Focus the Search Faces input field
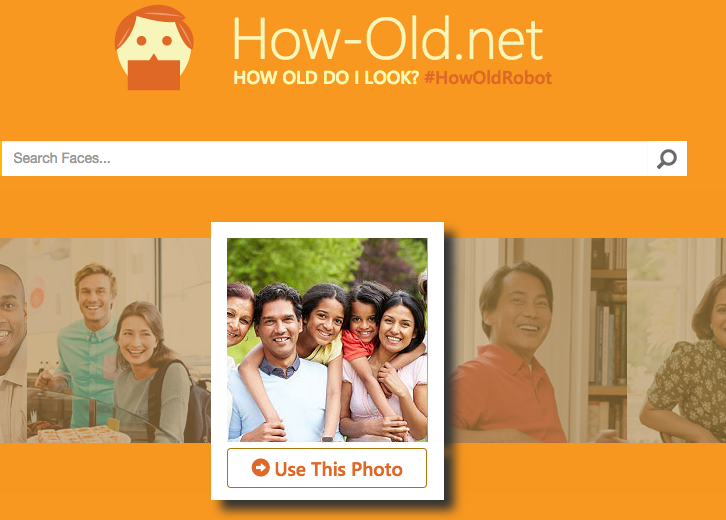The width and height of the screenshot is (726, 520). 324,158
